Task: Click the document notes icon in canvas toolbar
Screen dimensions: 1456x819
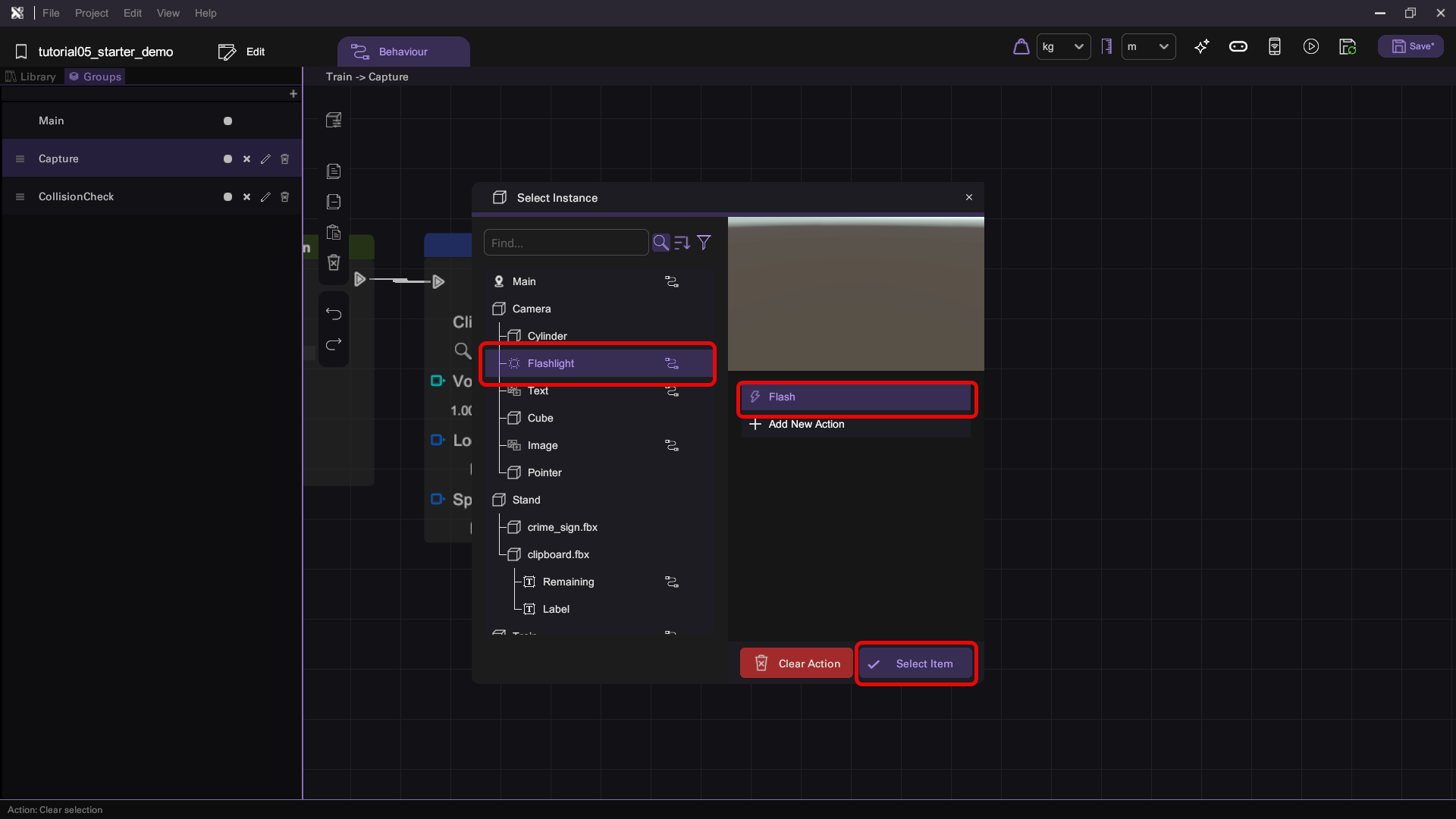Action: click(334, 171)
